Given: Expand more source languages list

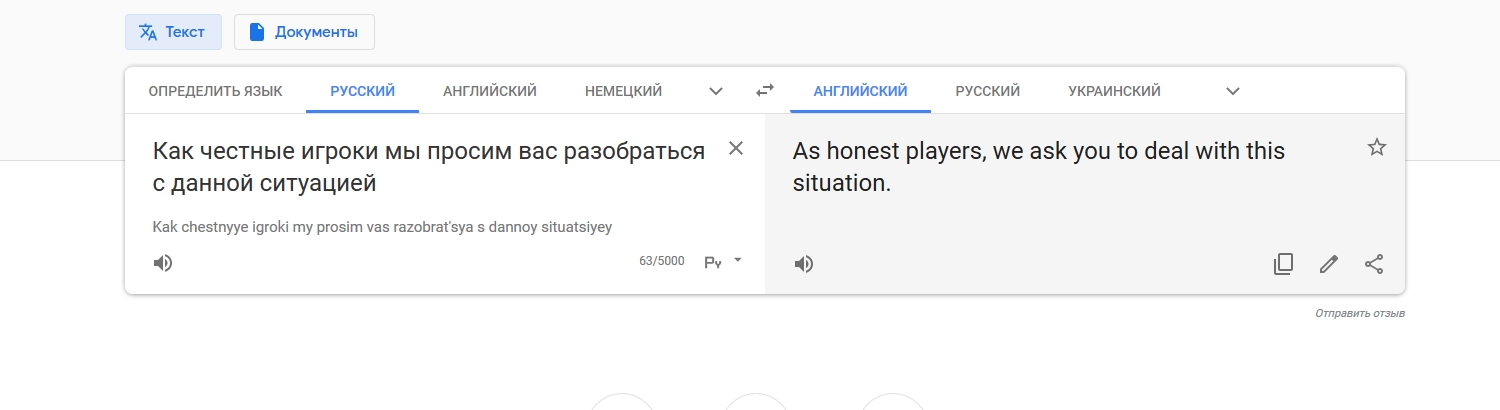Looking at the screenshot, I should [x=716, y=91].
